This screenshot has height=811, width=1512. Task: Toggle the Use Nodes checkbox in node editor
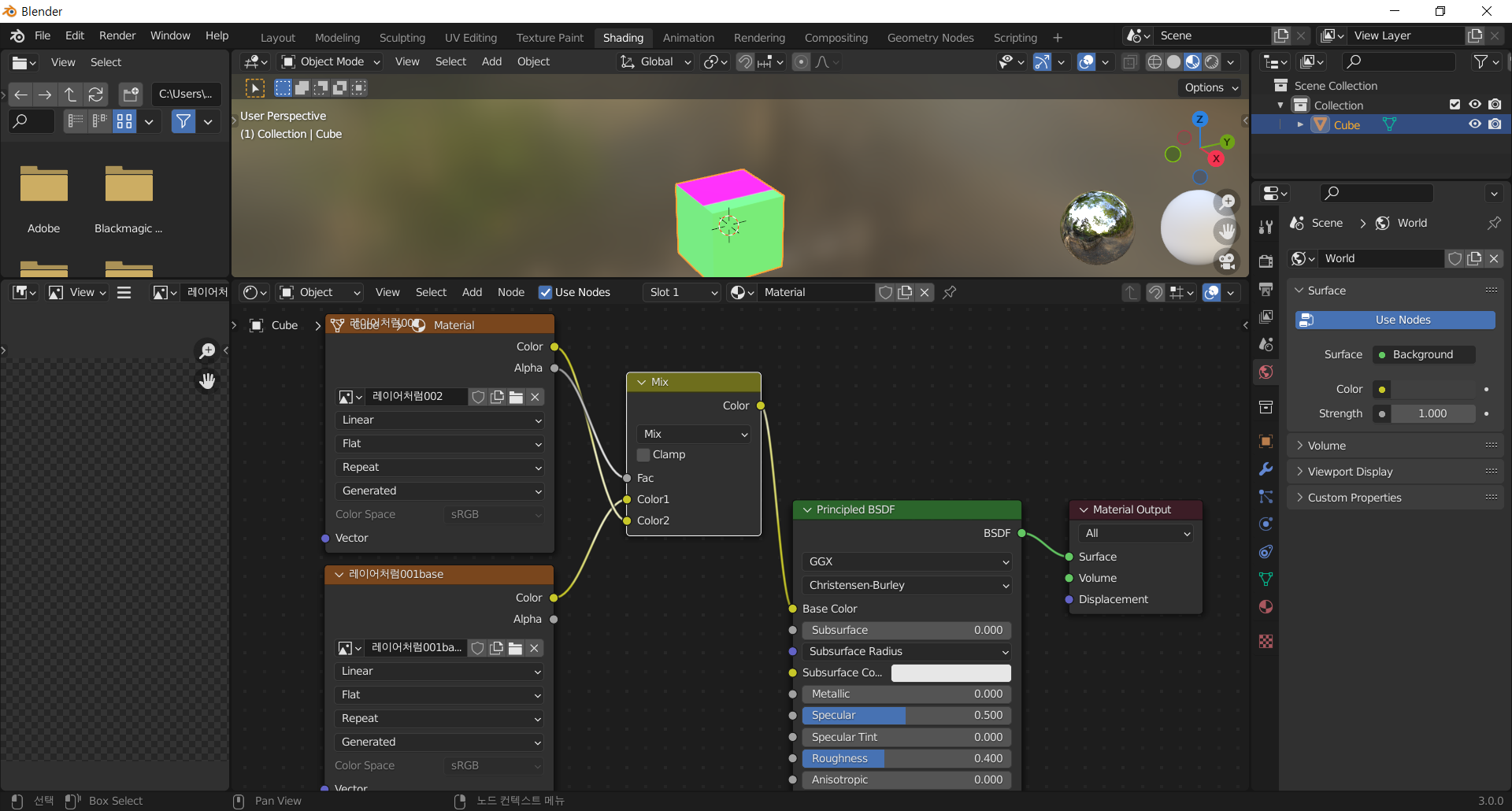point(545,292)
